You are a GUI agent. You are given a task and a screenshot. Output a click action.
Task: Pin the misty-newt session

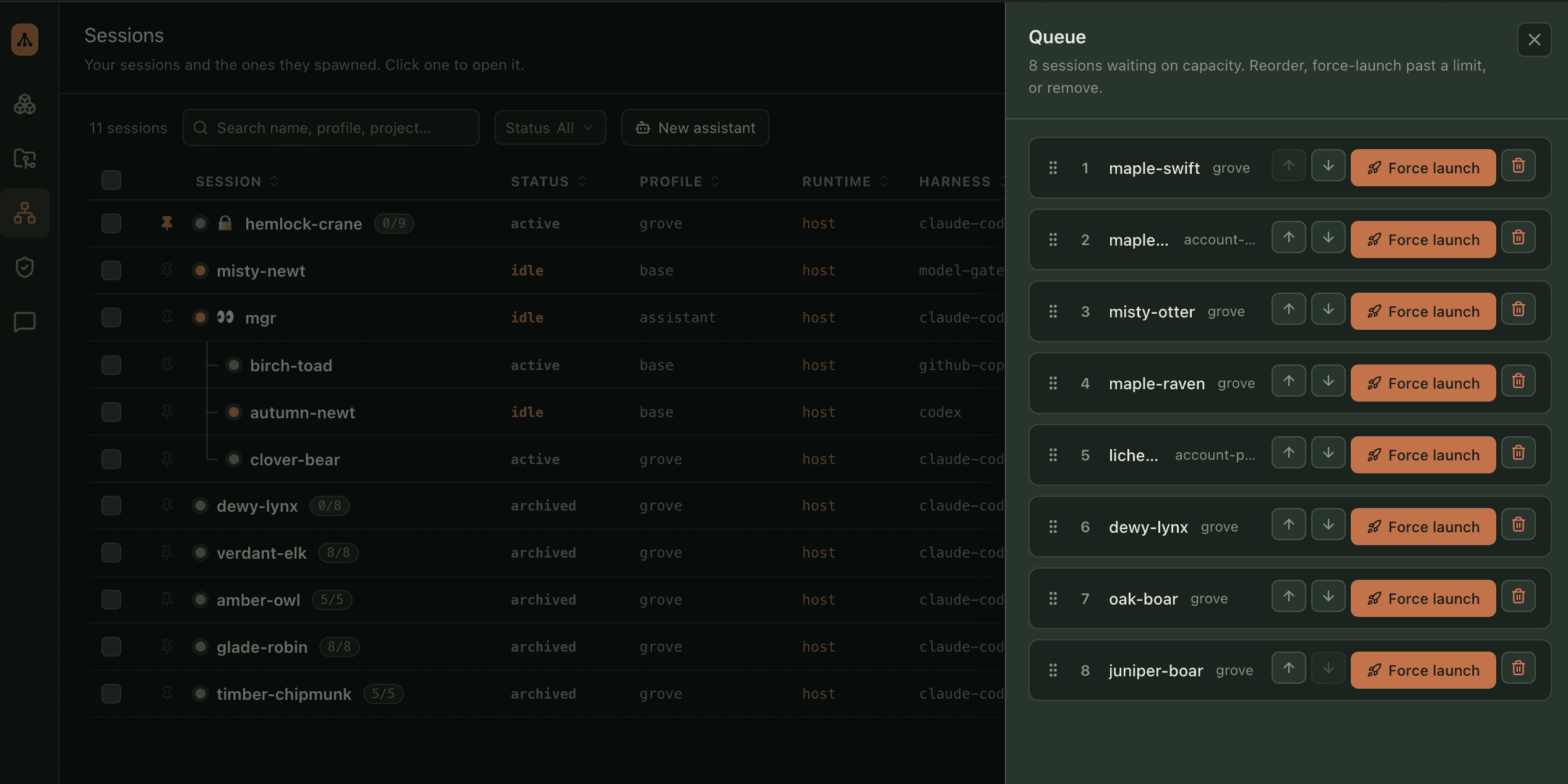(166, 270)
